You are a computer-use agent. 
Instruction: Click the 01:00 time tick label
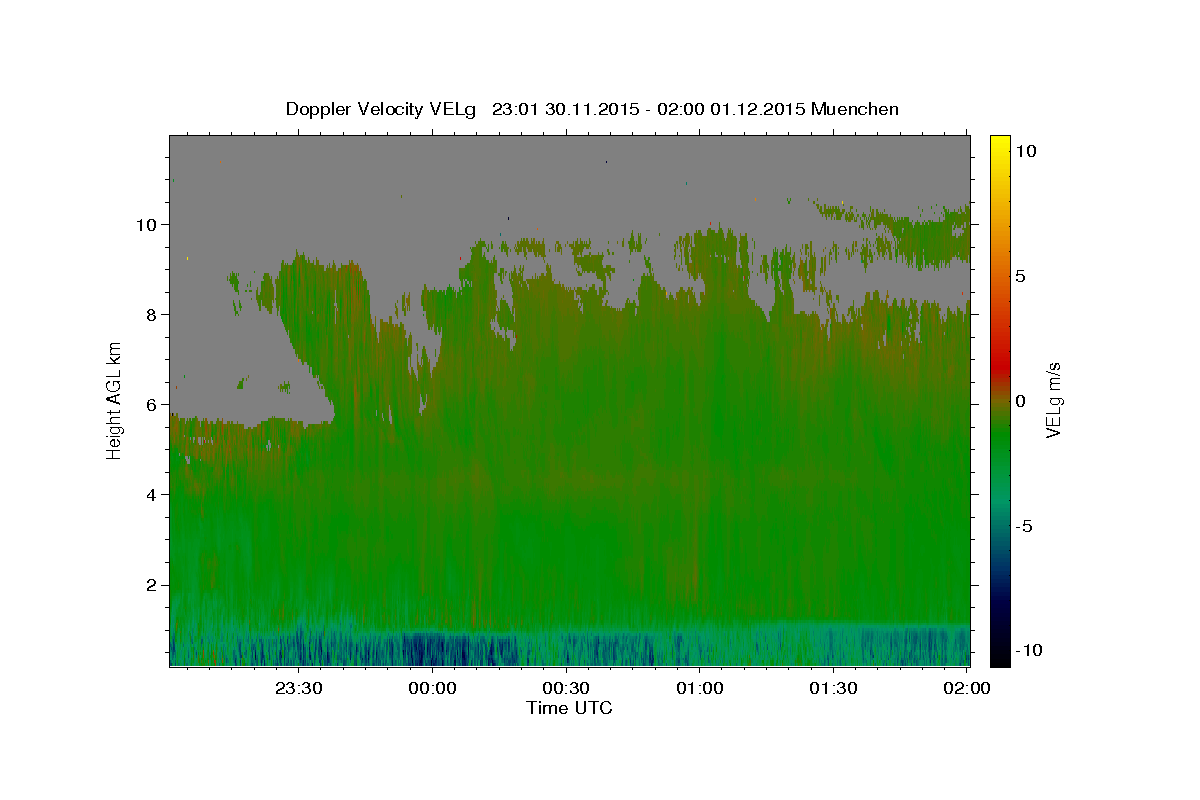pyautogui.click(x=700, y=688)
